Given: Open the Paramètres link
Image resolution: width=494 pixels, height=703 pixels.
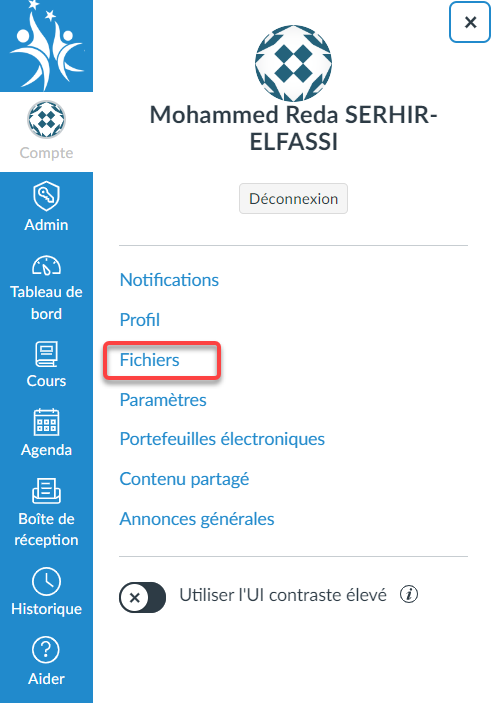Looking at the screenshot, I should (x=163, y=399).
